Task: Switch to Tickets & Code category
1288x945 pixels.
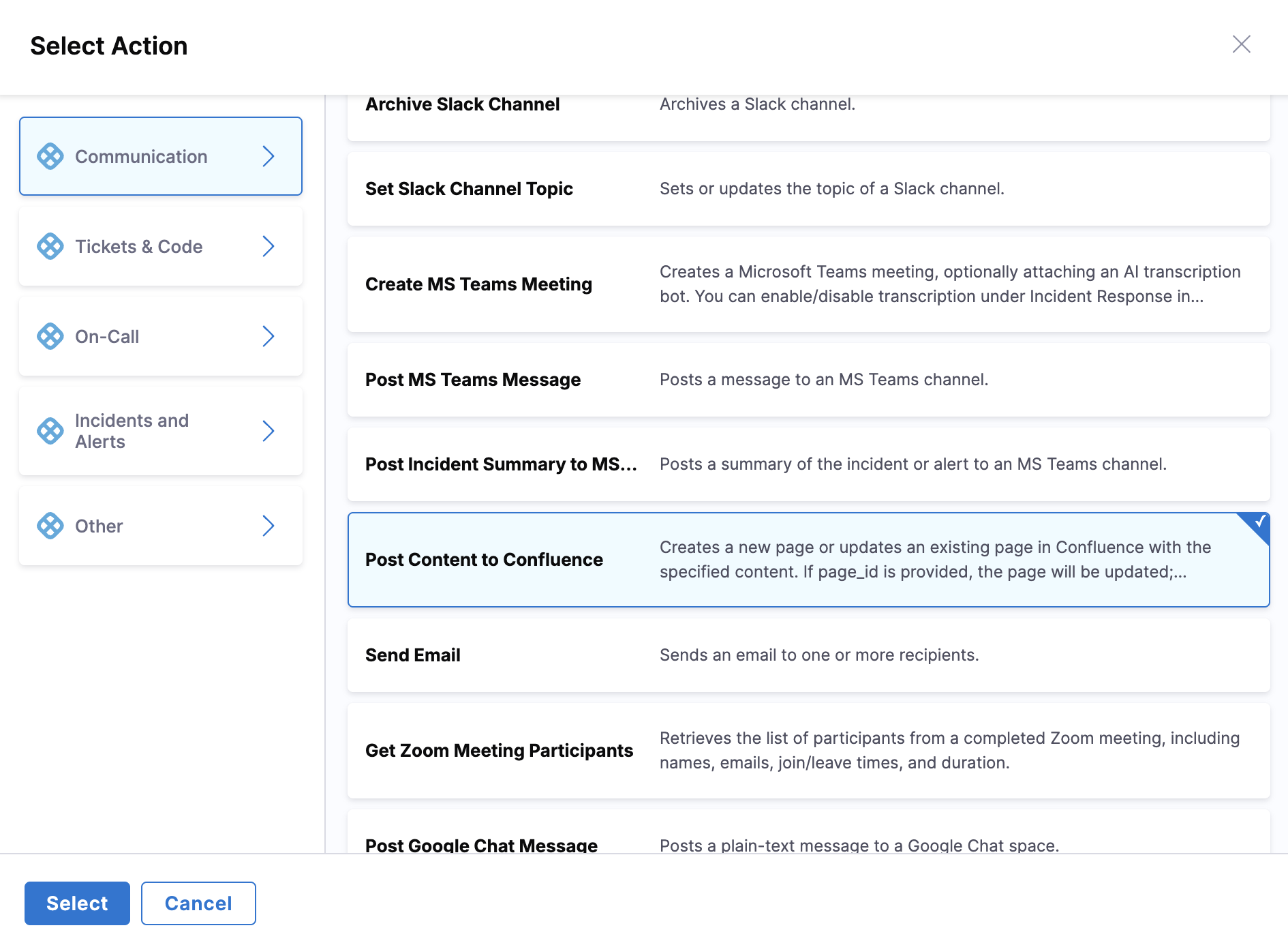Action: pos(161,246)
